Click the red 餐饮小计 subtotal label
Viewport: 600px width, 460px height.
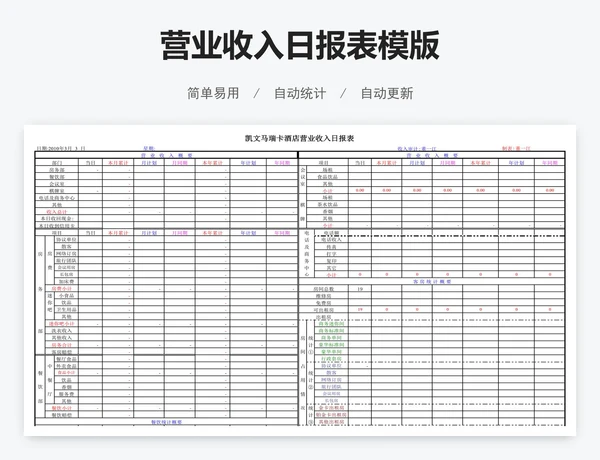(62, 408)
